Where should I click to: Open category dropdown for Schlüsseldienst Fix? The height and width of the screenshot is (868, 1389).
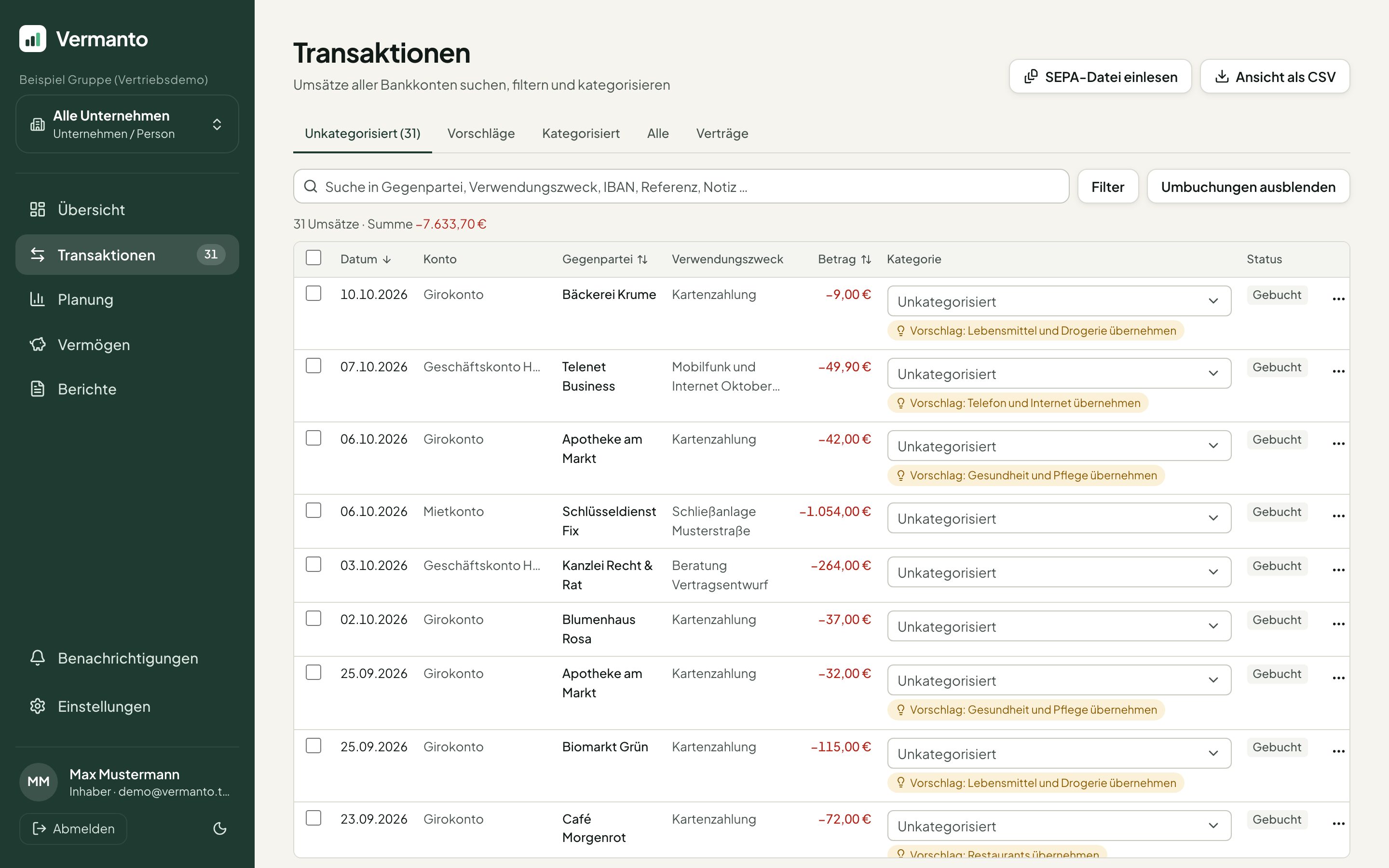click(x=1059, y=518)
